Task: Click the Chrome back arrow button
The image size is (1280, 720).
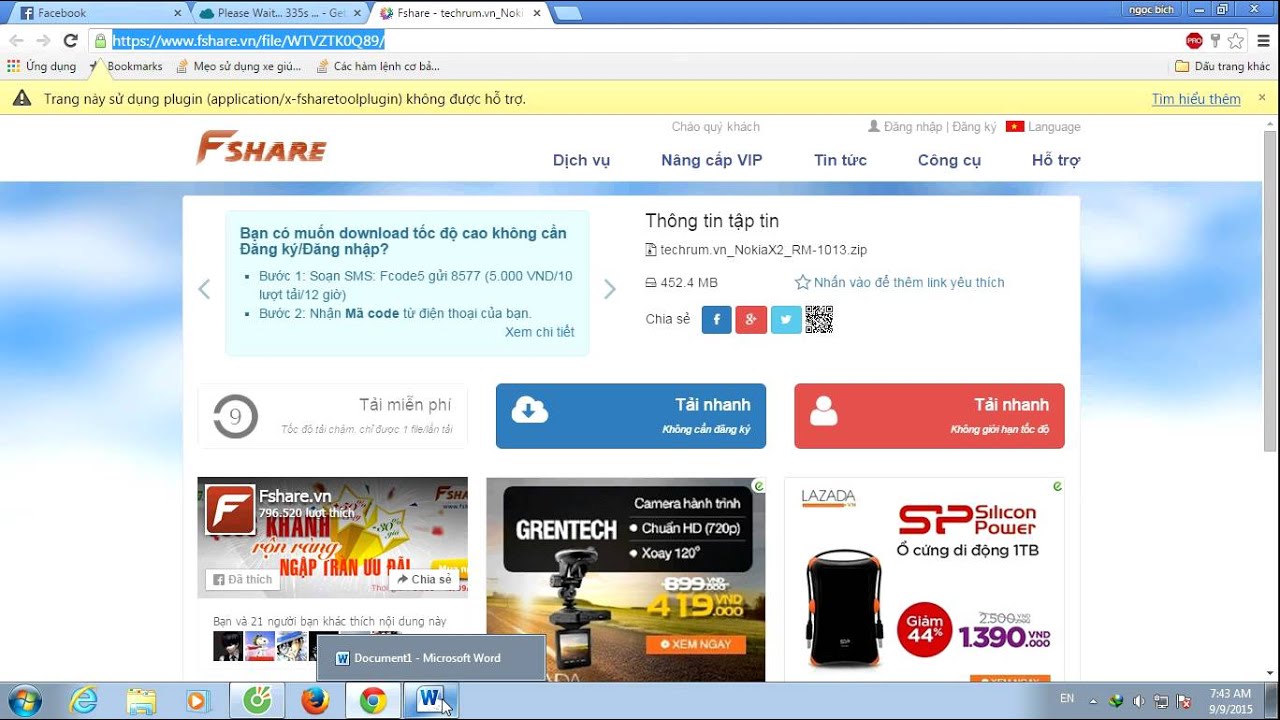Action: 16,41
